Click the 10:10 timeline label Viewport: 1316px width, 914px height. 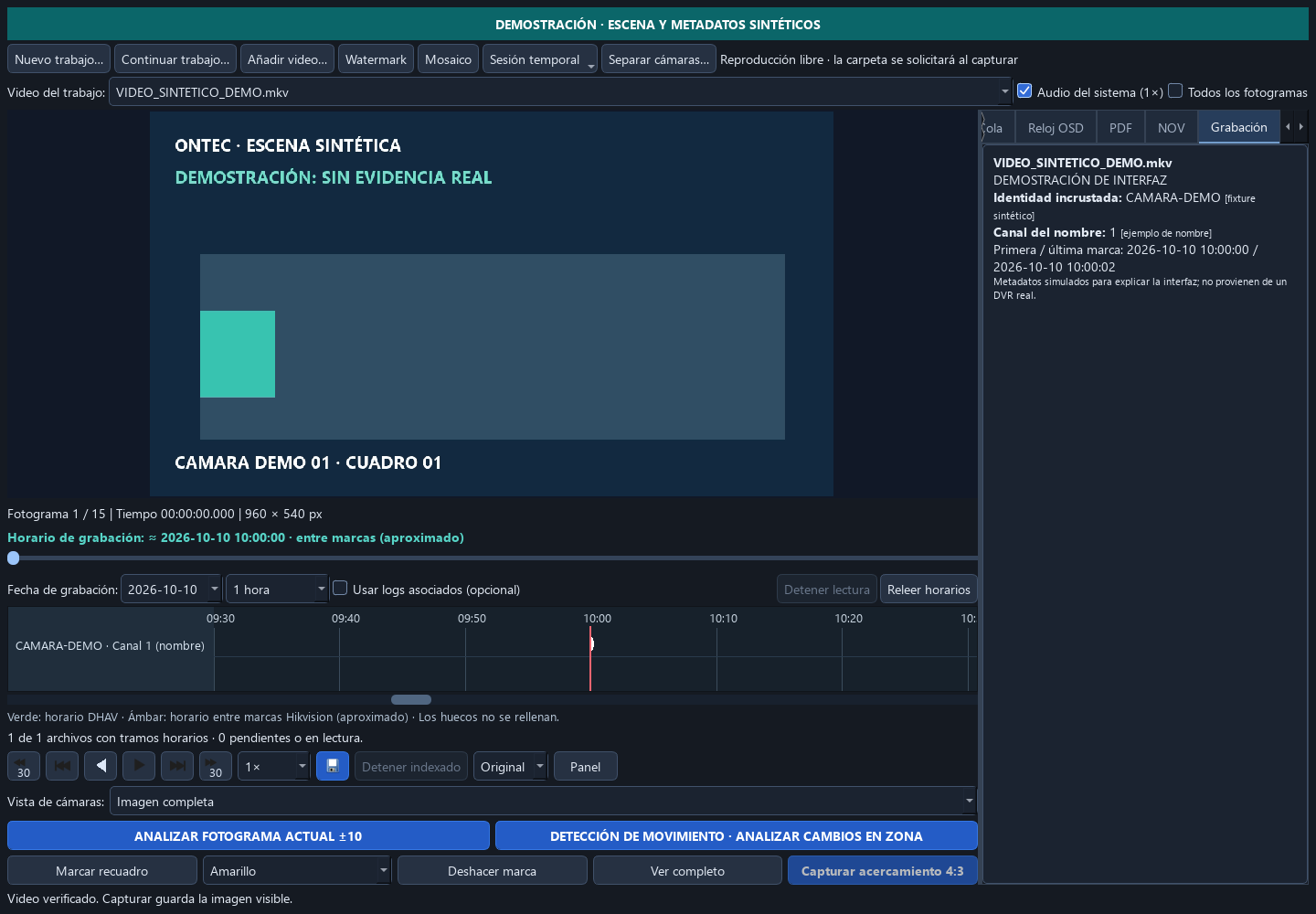pyautogui.click(x=723, y=618)
